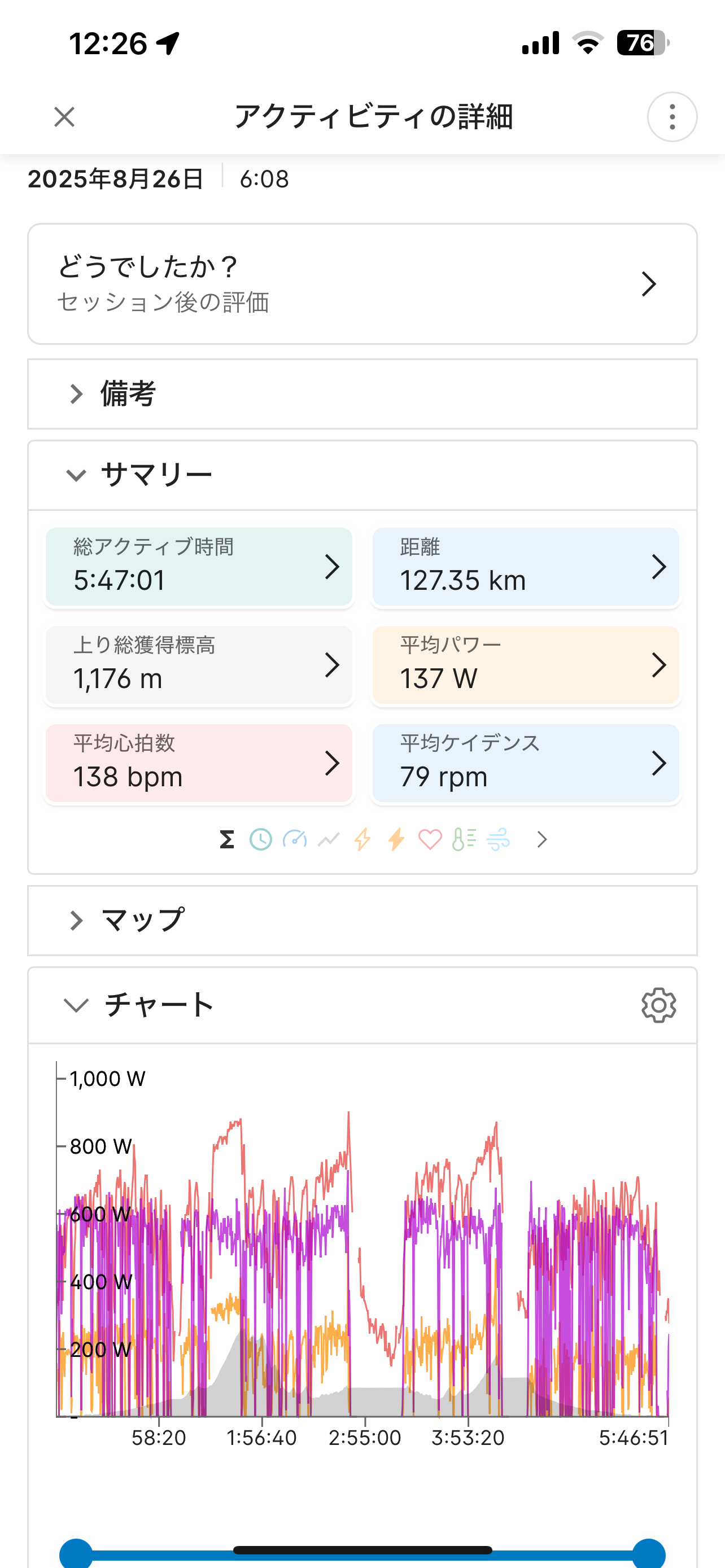Viewport: 725px width, 1568px height.
Task: Open chart settings gear
Action: (x=658, y=1005)
